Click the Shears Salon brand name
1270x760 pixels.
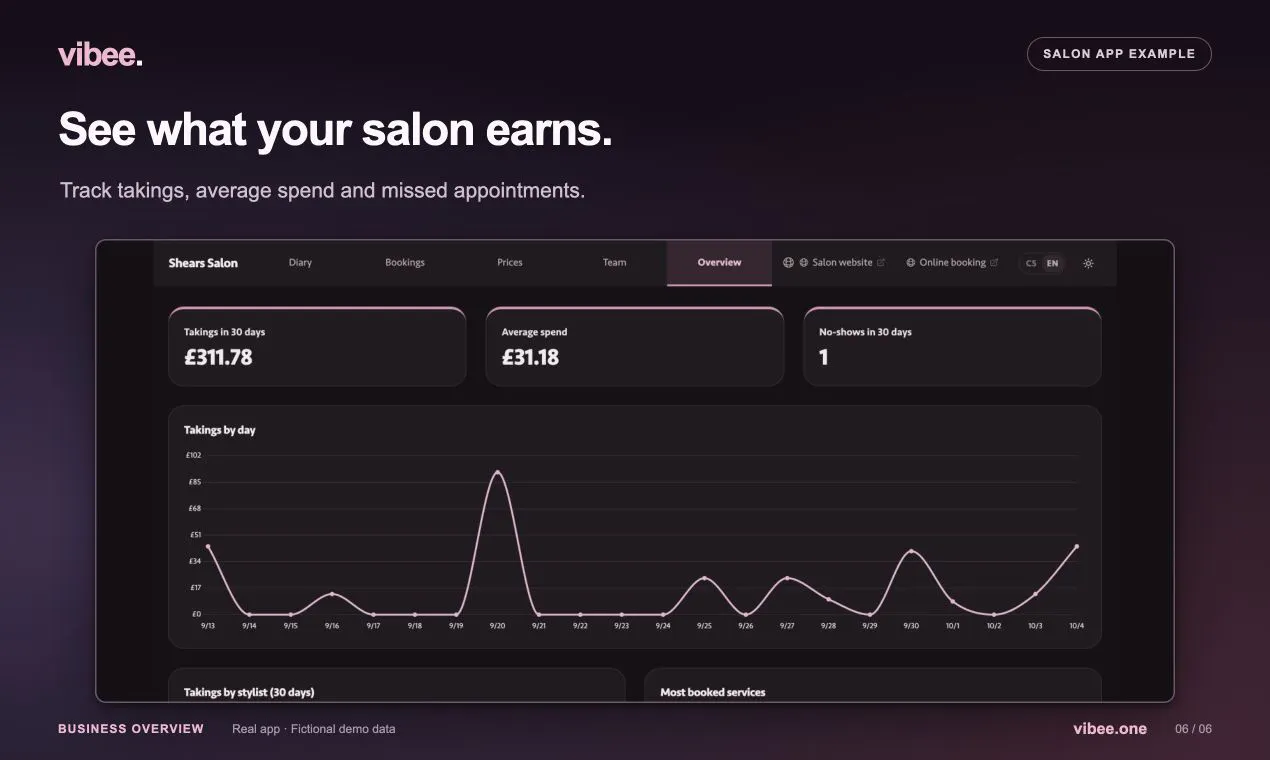(x=203, y=263)
